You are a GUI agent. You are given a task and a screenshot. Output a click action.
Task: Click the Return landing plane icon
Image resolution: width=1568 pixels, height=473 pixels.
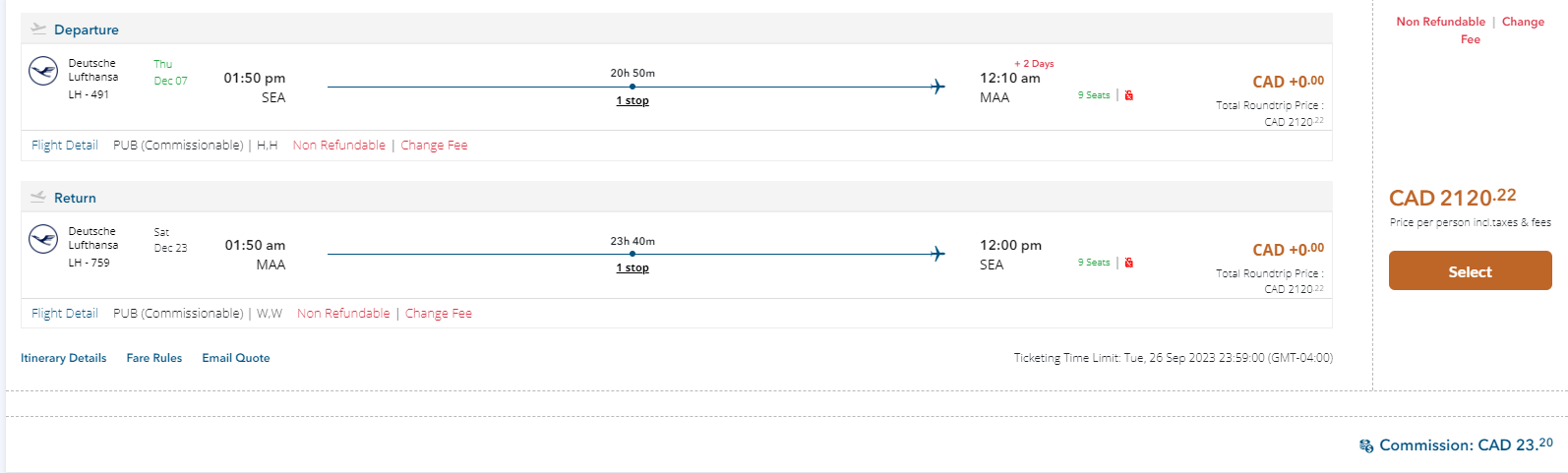click(38, 197)
